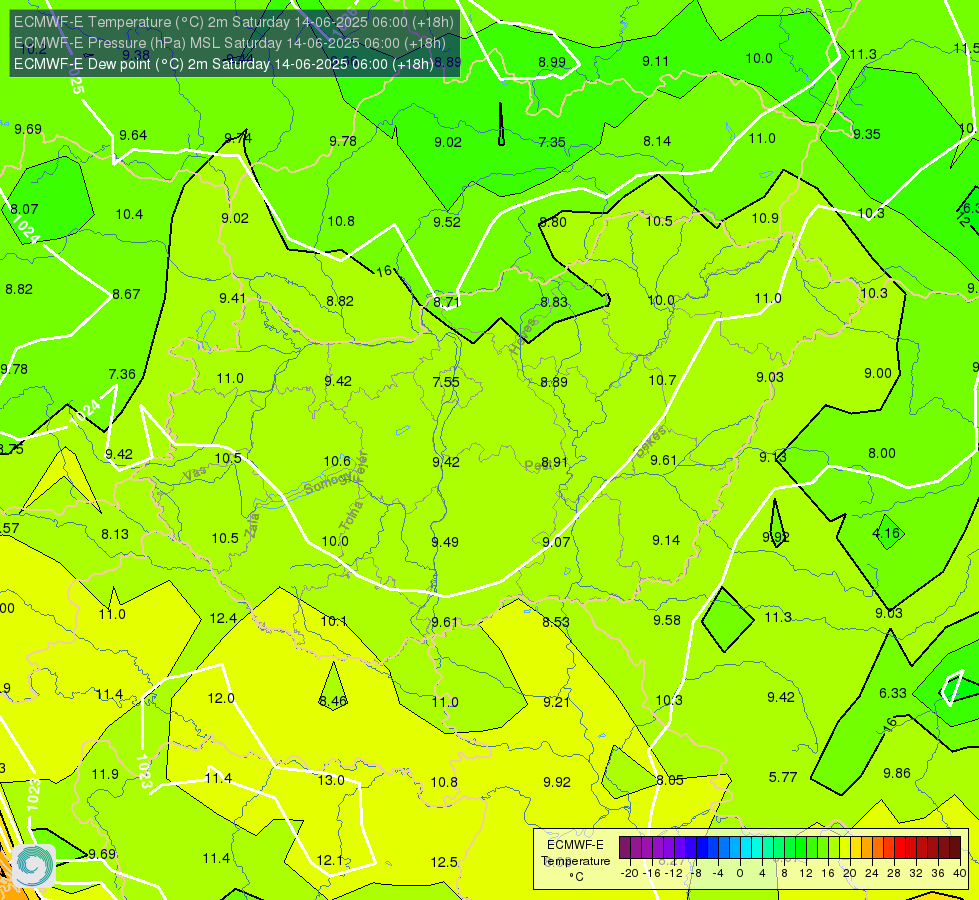979x900 pixels.
Task: Click the dew point value 9.86
Action: (897, 773)
